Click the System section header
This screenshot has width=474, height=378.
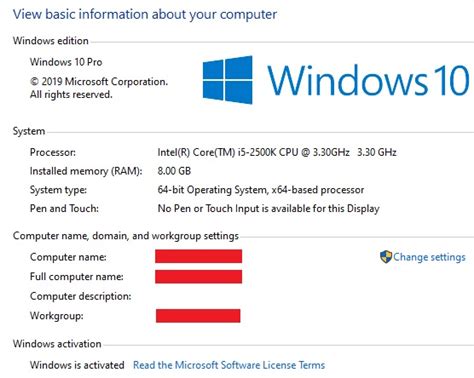(x=29, y=131)
